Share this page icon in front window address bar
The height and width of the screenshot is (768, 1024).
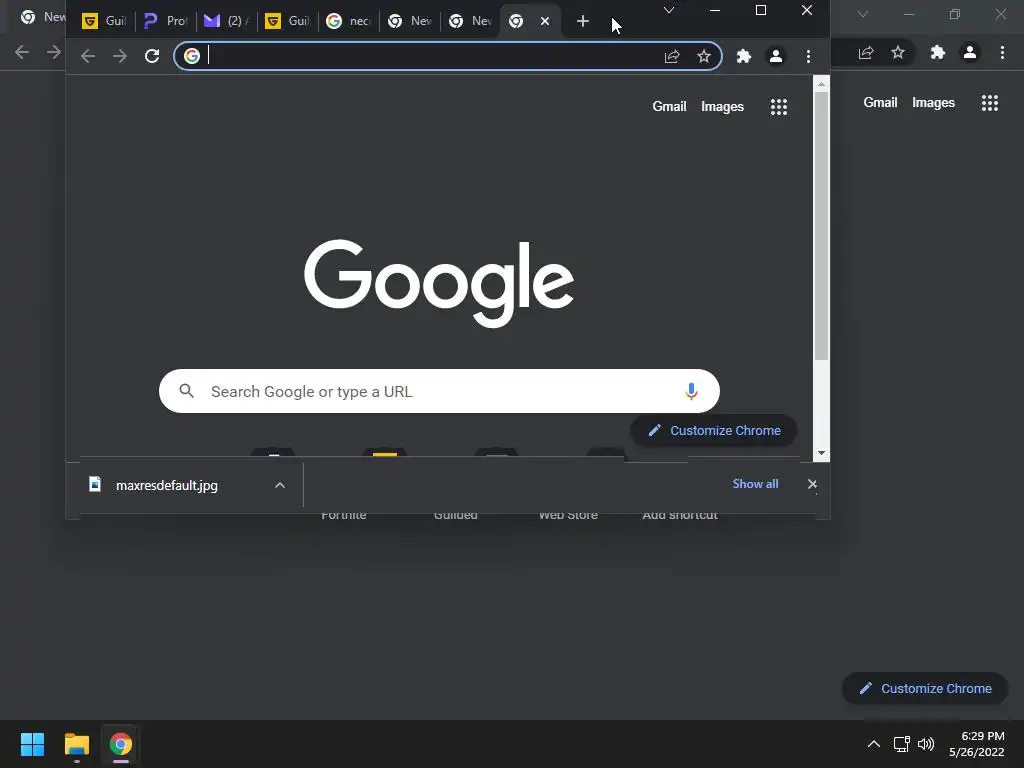[672, 56]
